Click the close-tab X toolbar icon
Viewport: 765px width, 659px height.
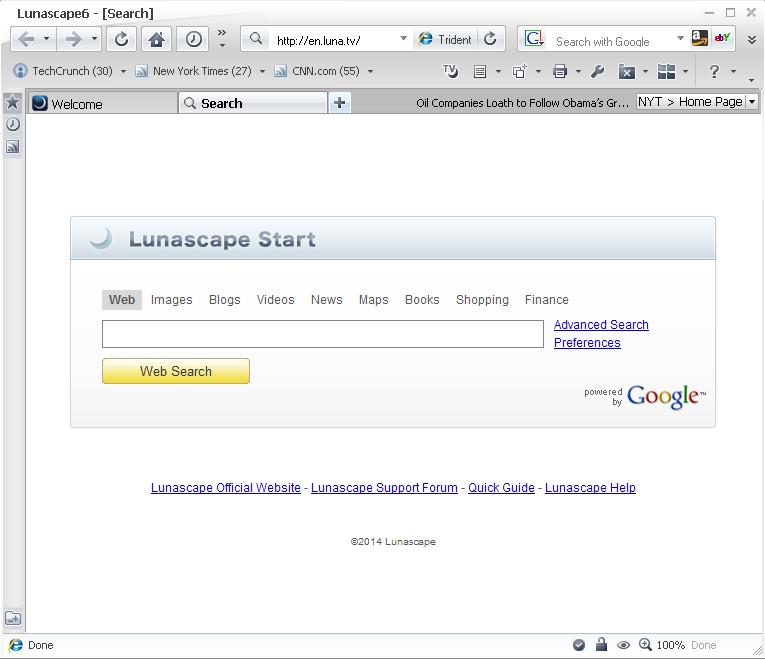pos(626,72)
